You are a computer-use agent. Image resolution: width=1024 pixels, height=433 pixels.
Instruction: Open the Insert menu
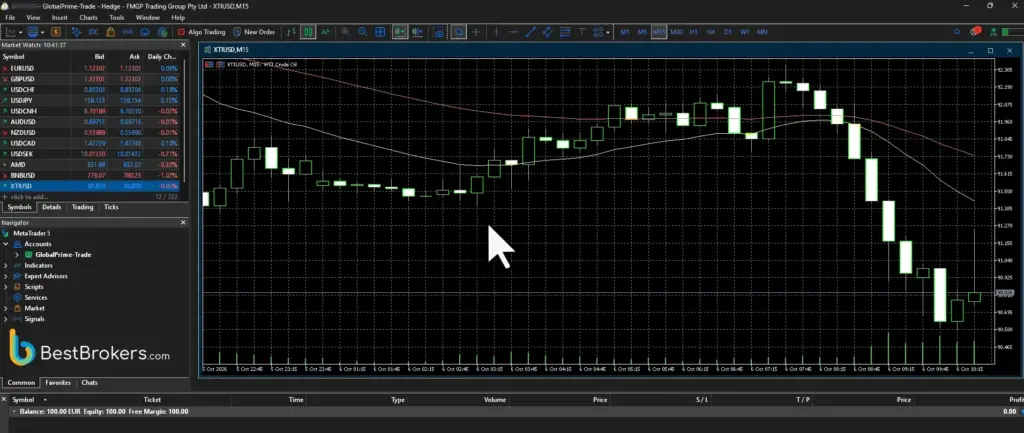(59, 18)
